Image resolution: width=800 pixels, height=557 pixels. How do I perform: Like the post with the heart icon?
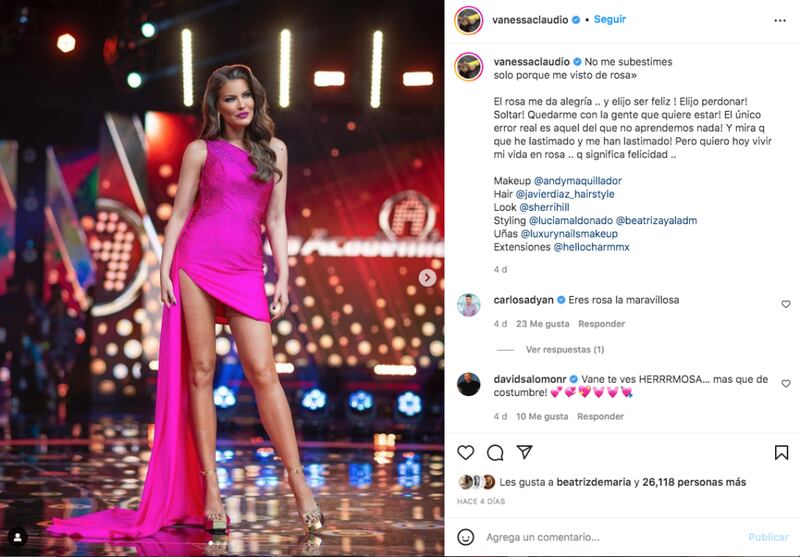(x=465, y=452)
